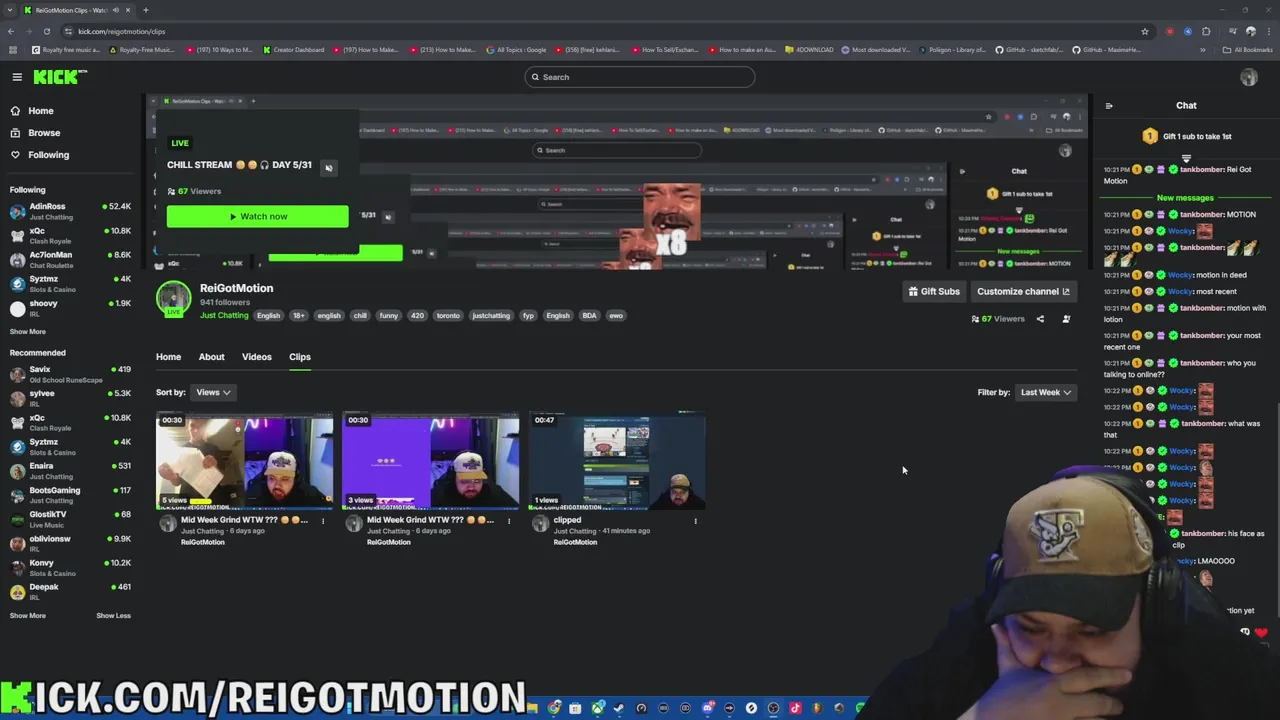Click the browser back arrow

11,31
